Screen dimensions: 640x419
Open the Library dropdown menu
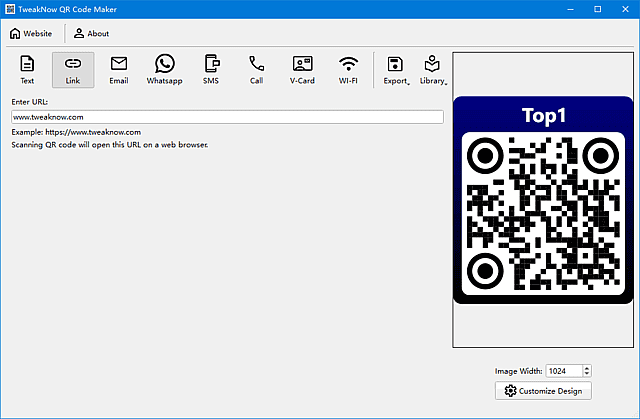point(432,69)
